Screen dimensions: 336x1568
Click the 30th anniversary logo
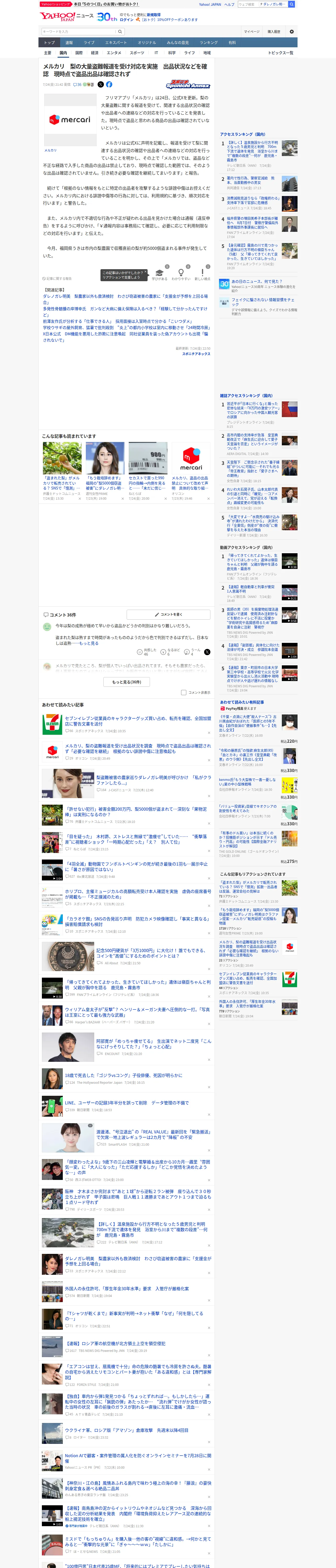coord(107,17)
